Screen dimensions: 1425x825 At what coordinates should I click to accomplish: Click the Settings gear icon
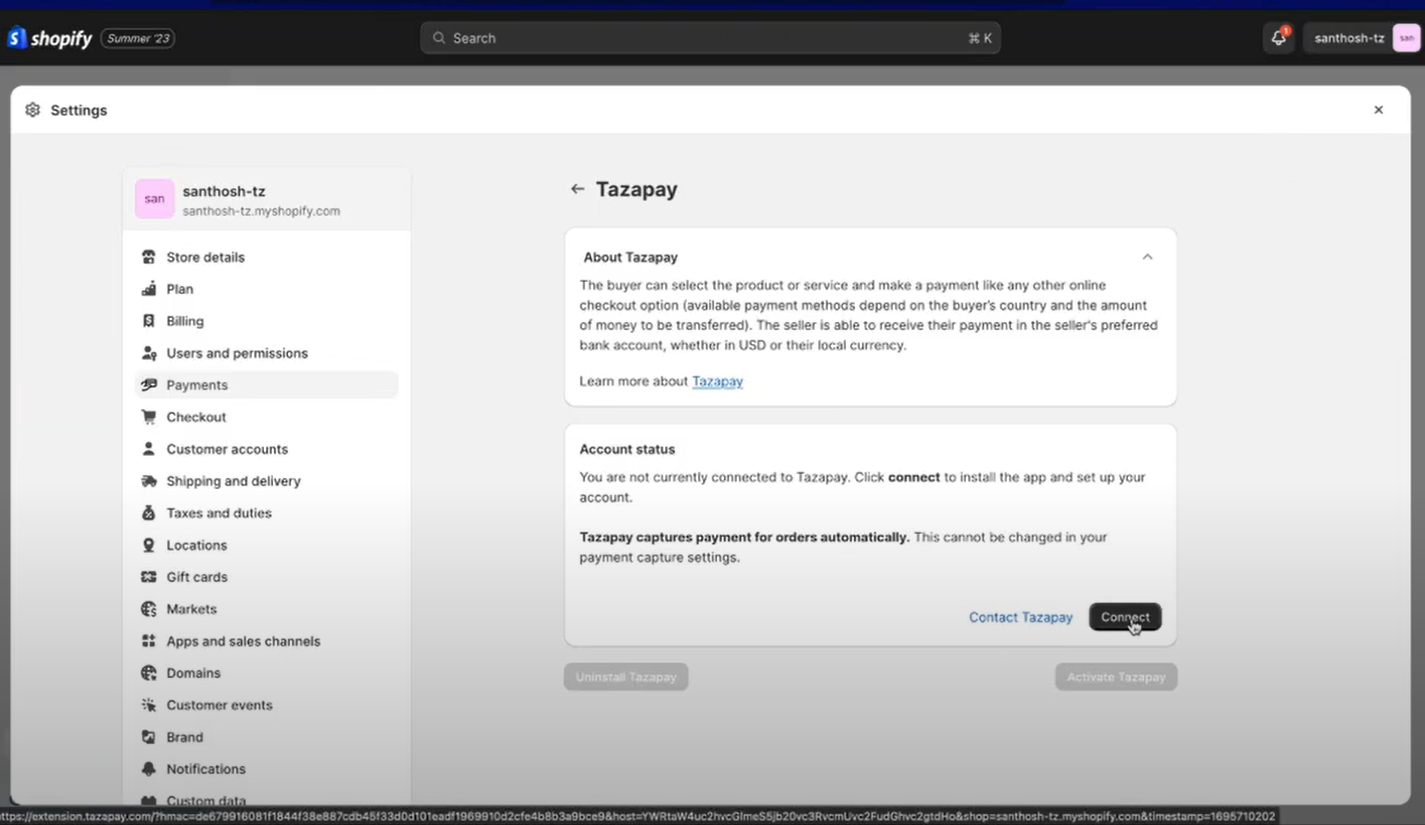33,110
